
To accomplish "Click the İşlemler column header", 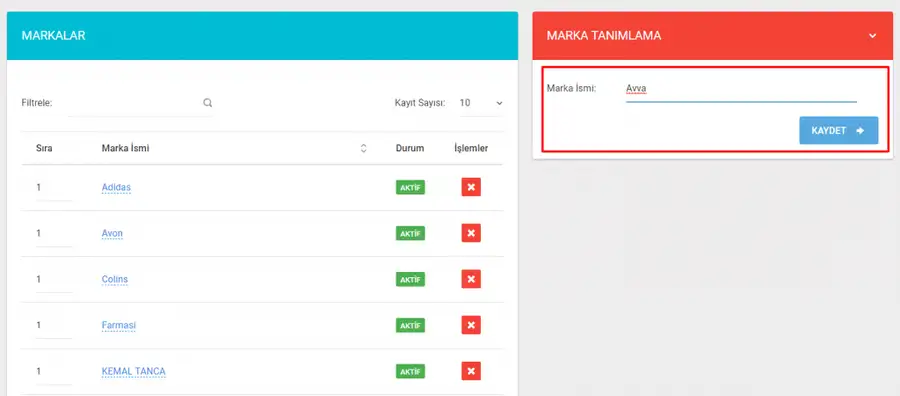I will [x=471, y=148].
